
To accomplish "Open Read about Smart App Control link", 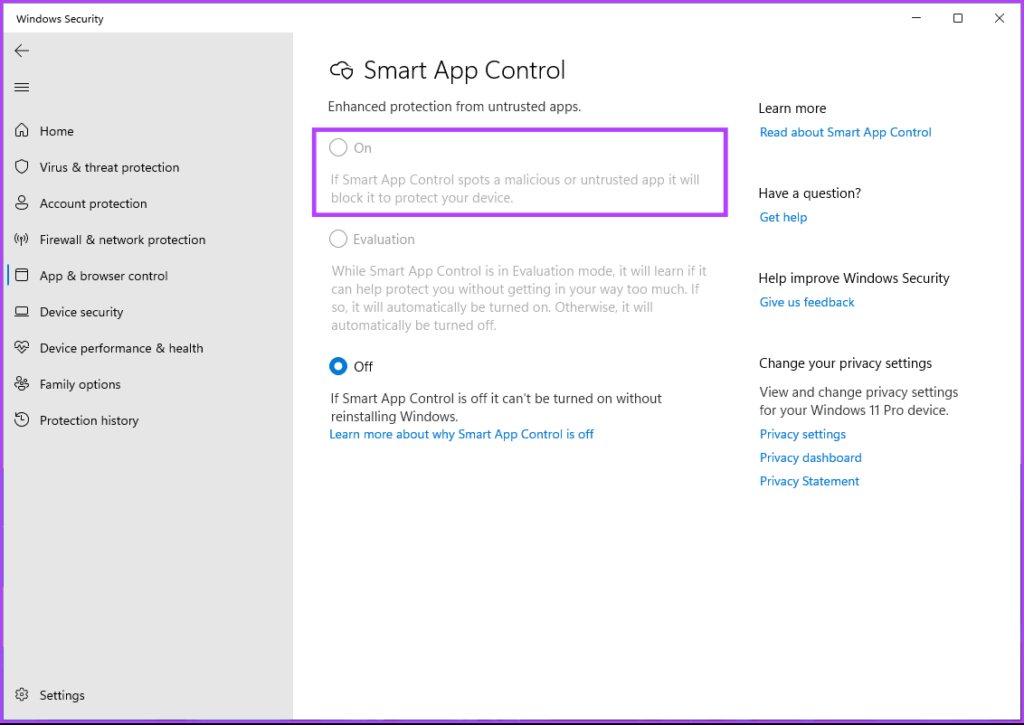I will 845,132.
